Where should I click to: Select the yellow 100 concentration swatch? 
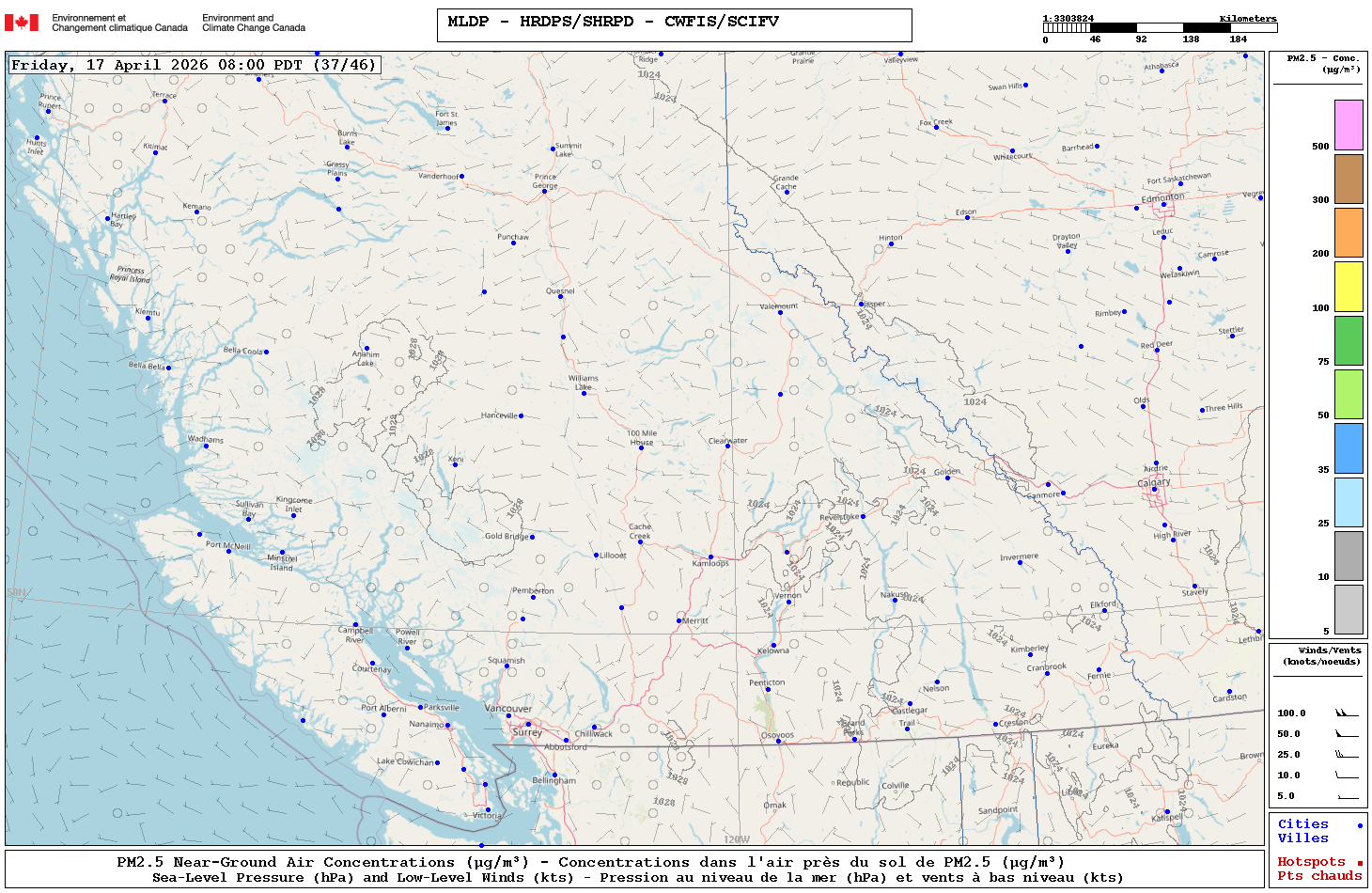1349,287
